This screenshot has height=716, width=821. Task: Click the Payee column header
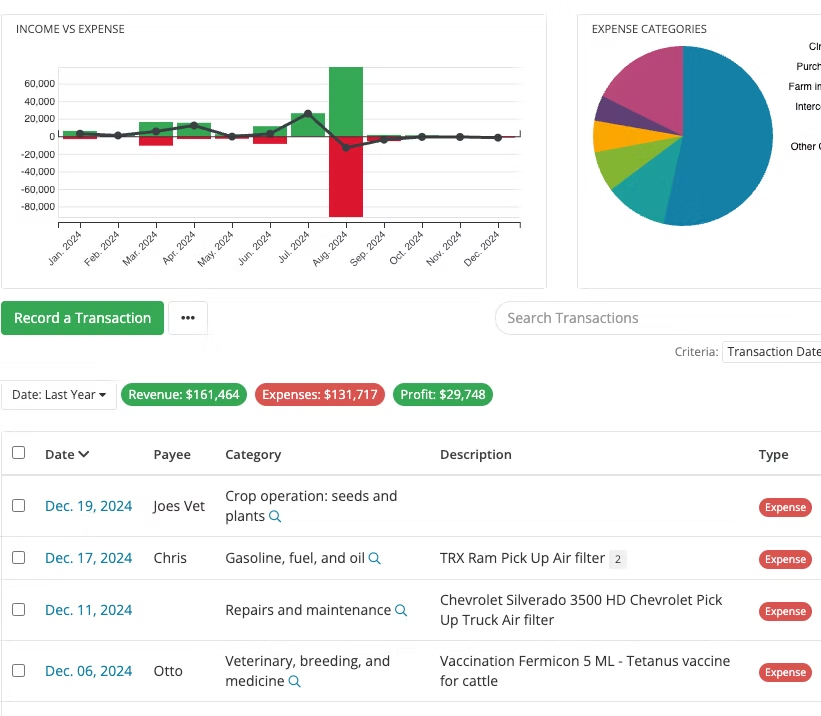[x=172, y=455]
